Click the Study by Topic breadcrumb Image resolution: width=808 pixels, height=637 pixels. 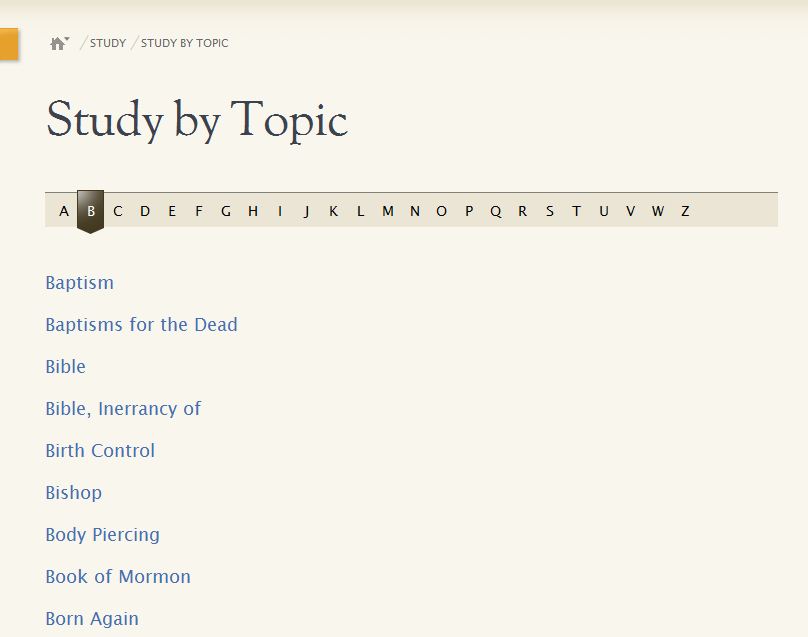click(184, 43)
